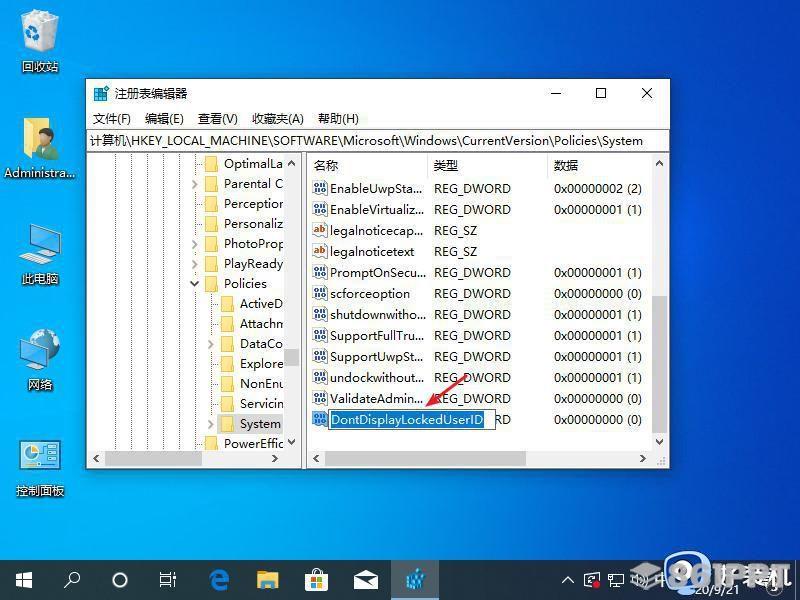Click the Policies folder icon in tree

click(211, 284)
